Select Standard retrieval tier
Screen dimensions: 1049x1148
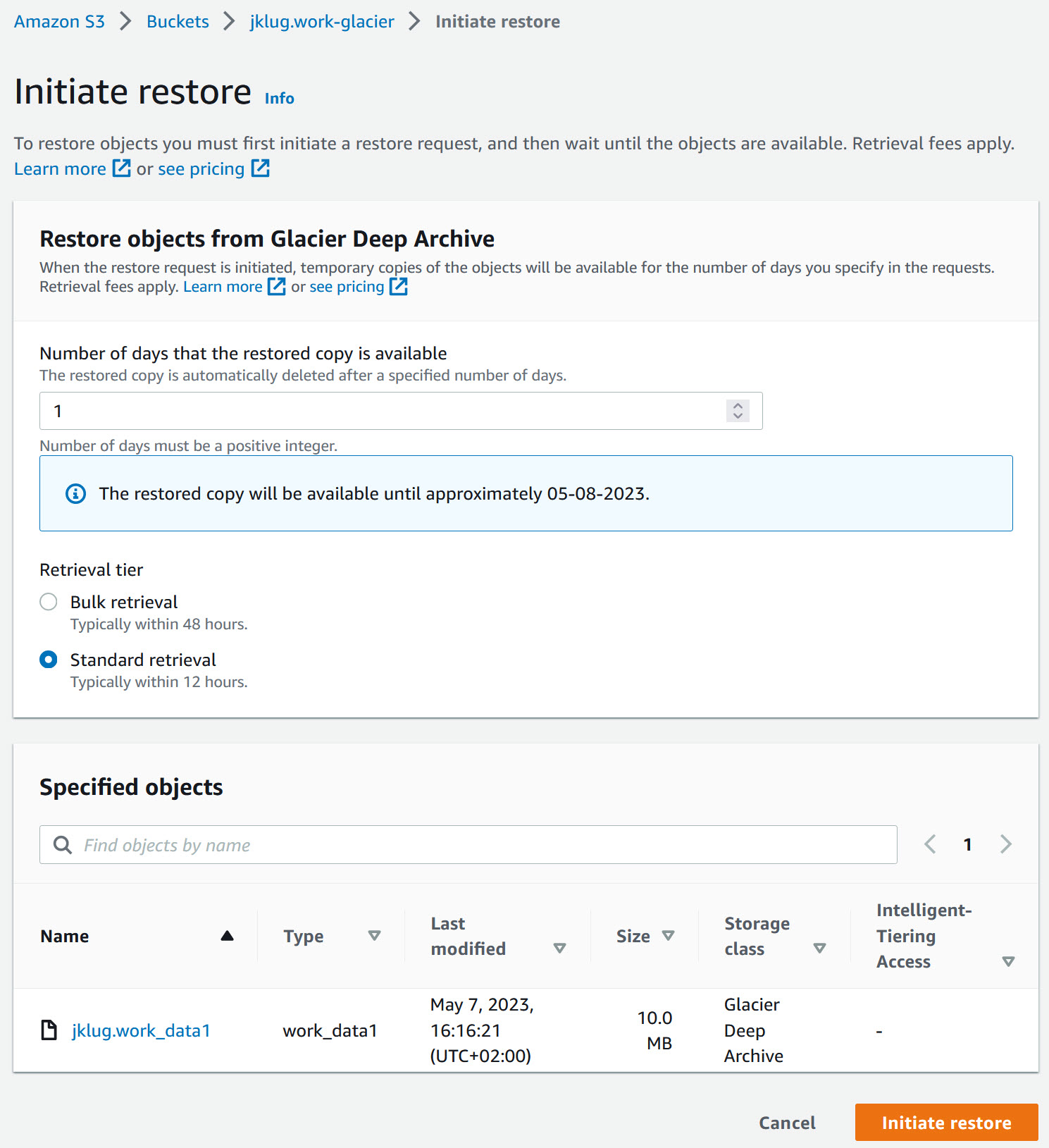[x=49, y=660]
